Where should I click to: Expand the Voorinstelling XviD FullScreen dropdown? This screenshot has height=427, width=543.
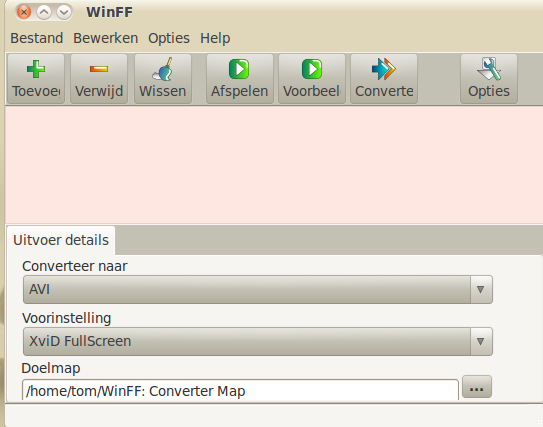(258, 341)
